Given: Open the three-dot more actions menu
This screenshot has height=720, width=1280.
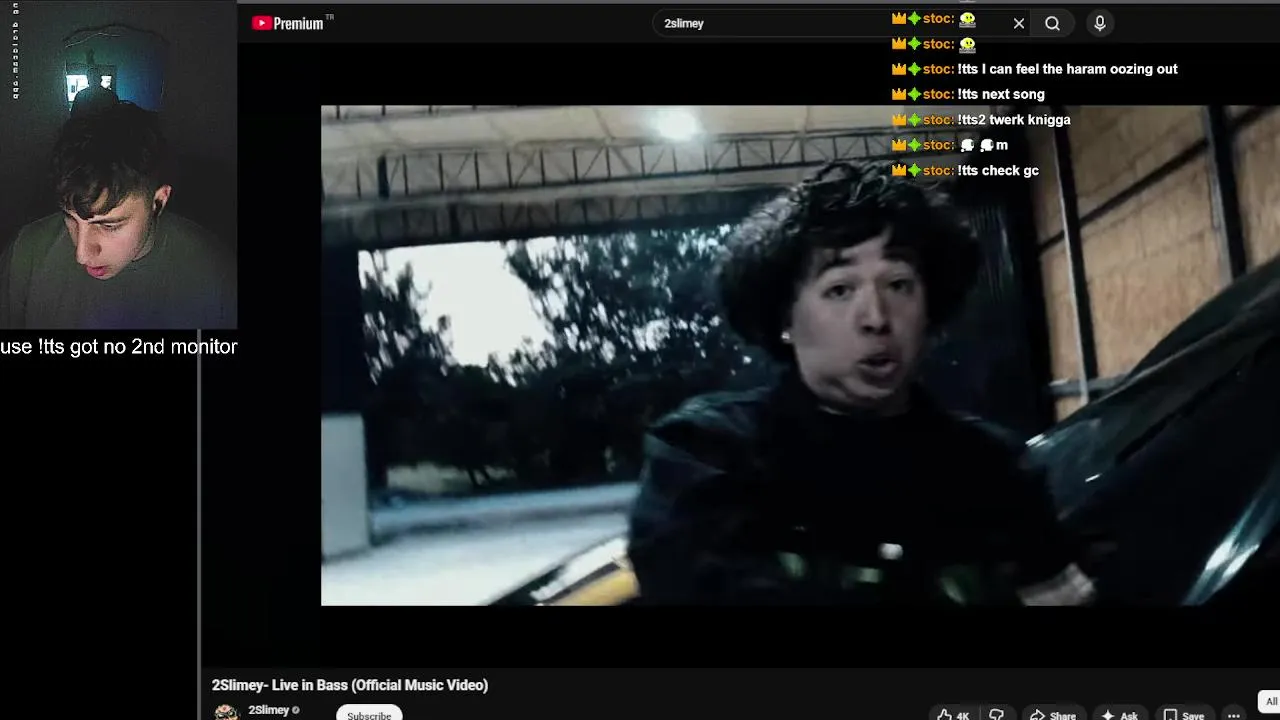Looking at the screenshot, I should pos(1234,714).
